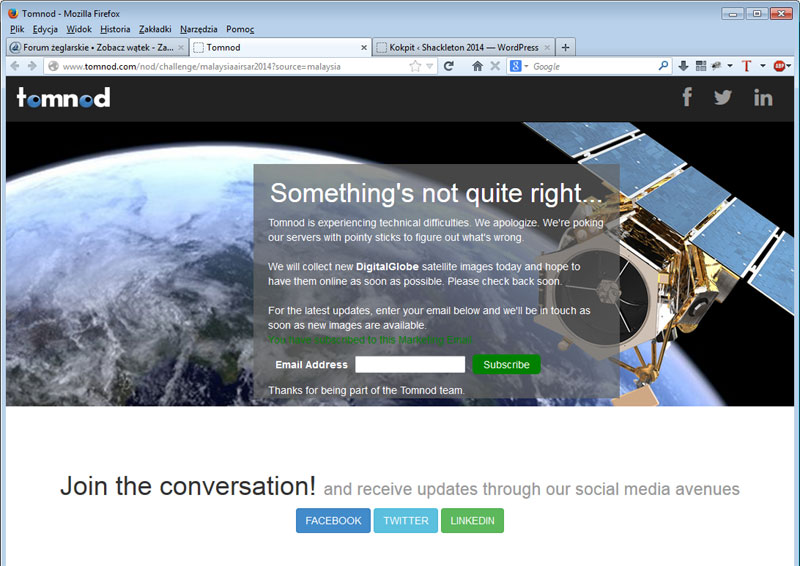Open the Widok menu
The width and height of the screenshot is (800, 566).
[79, 29]
